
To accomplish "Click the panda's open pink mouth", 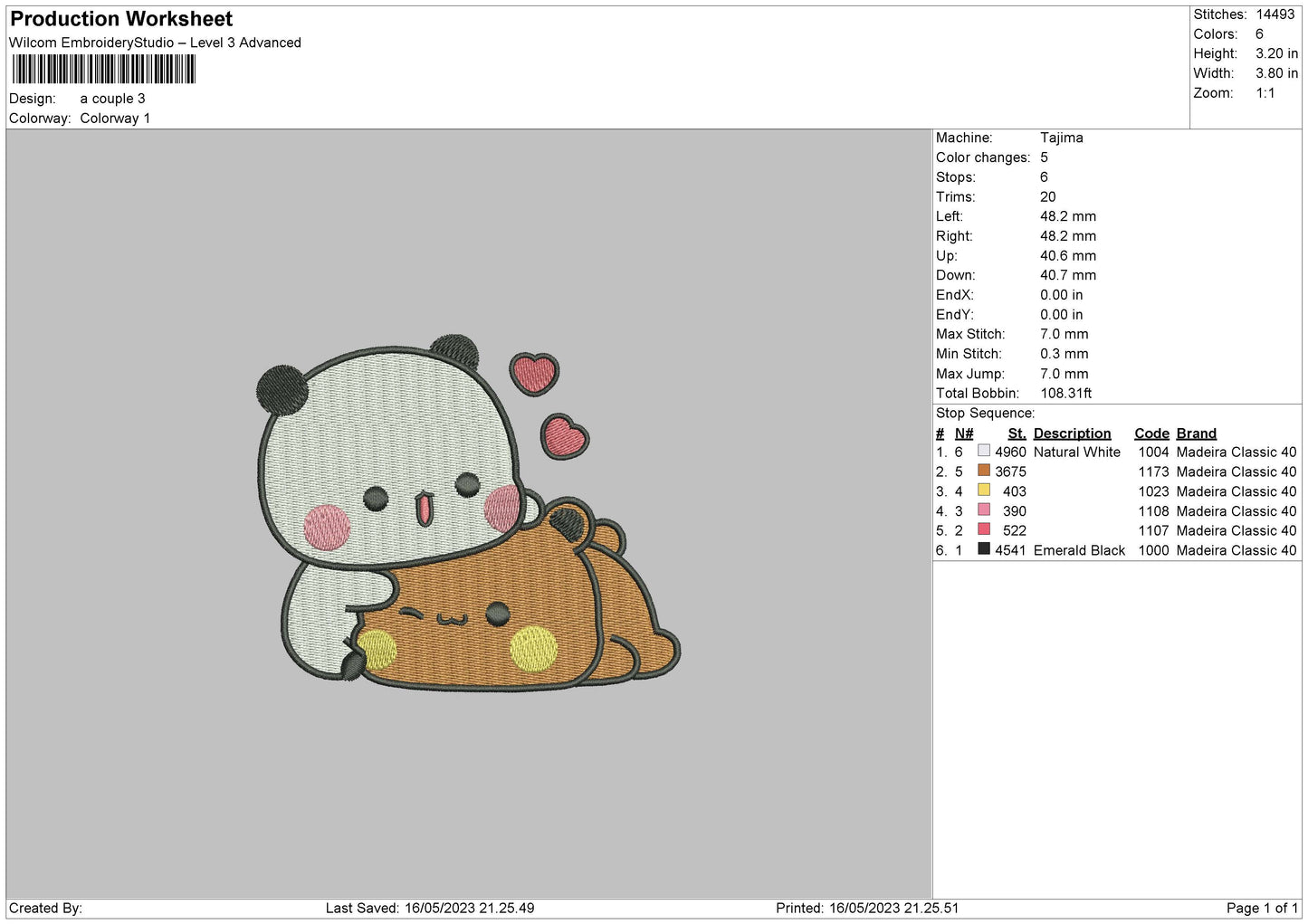I will 423,509.
